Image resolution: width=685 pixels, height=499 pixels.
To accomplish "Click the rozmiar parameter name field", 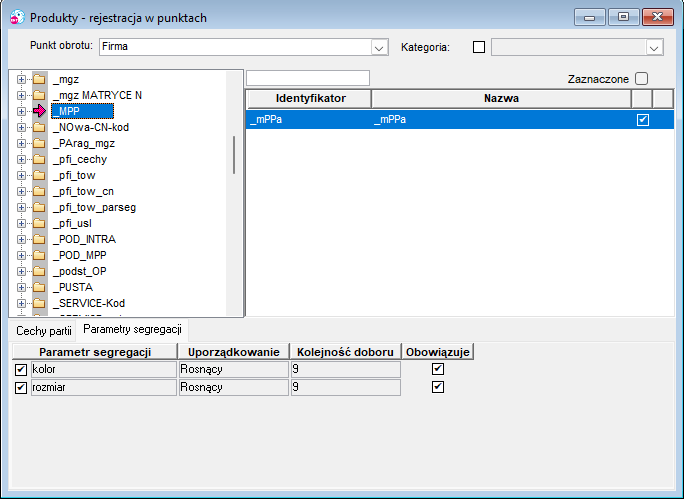I will (104, 387).
